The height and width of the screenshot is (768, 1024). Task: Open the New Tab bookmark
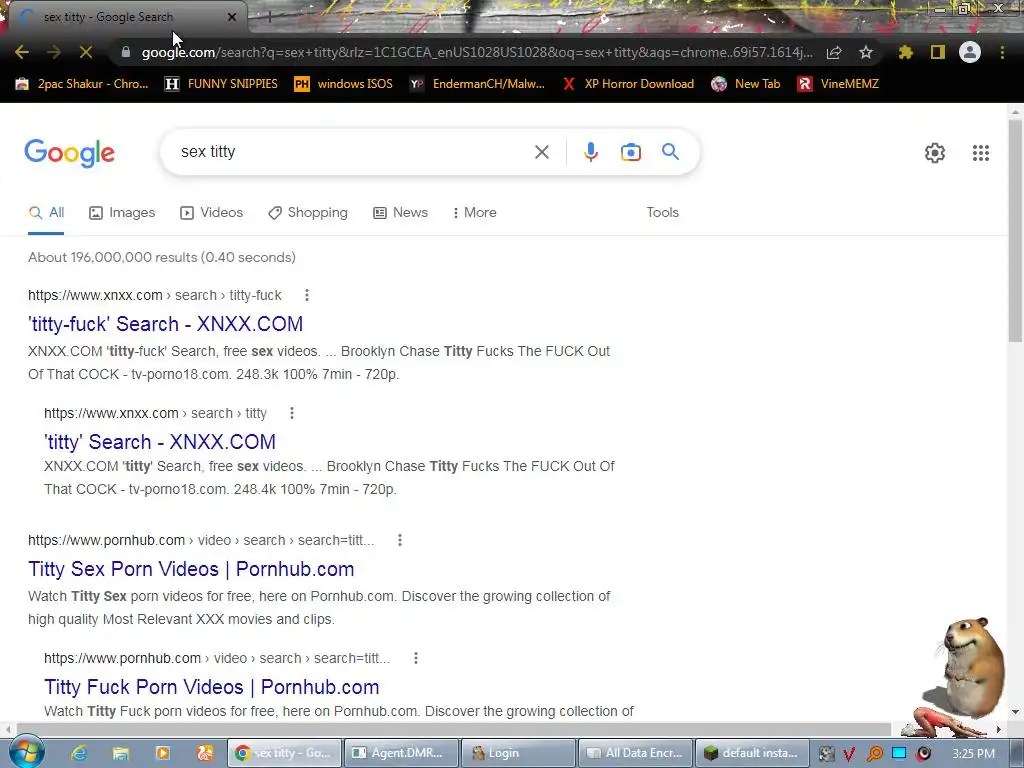(x=746, y=84)
